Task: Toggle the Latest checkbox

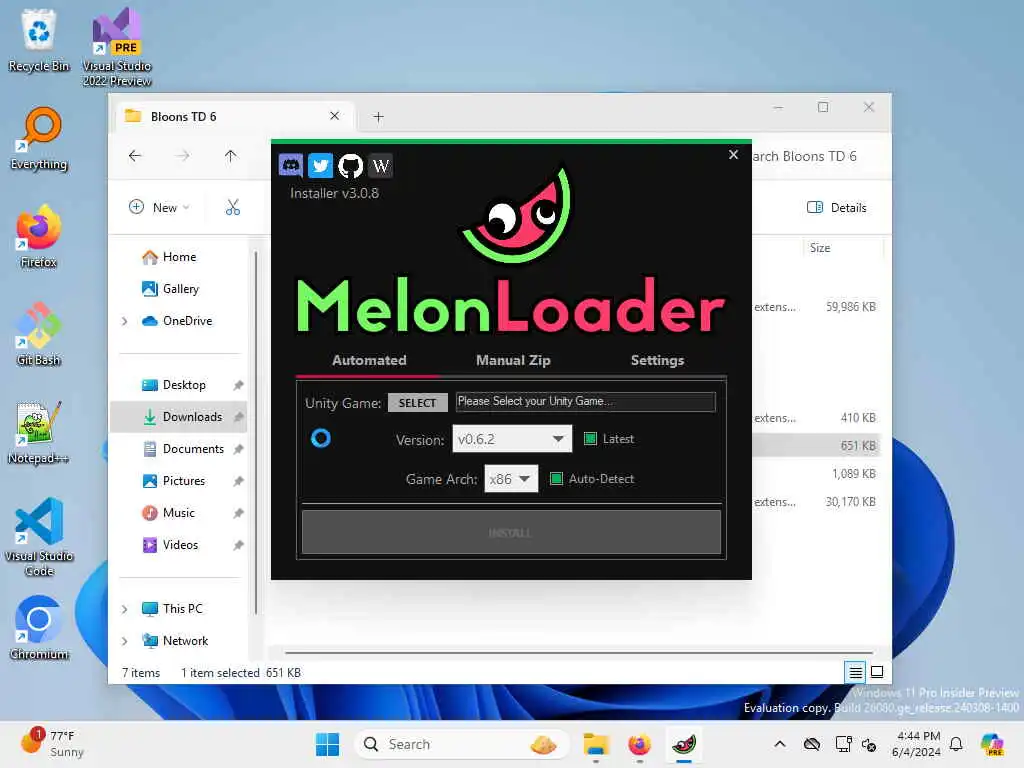Action: click(x=590, y=439)
